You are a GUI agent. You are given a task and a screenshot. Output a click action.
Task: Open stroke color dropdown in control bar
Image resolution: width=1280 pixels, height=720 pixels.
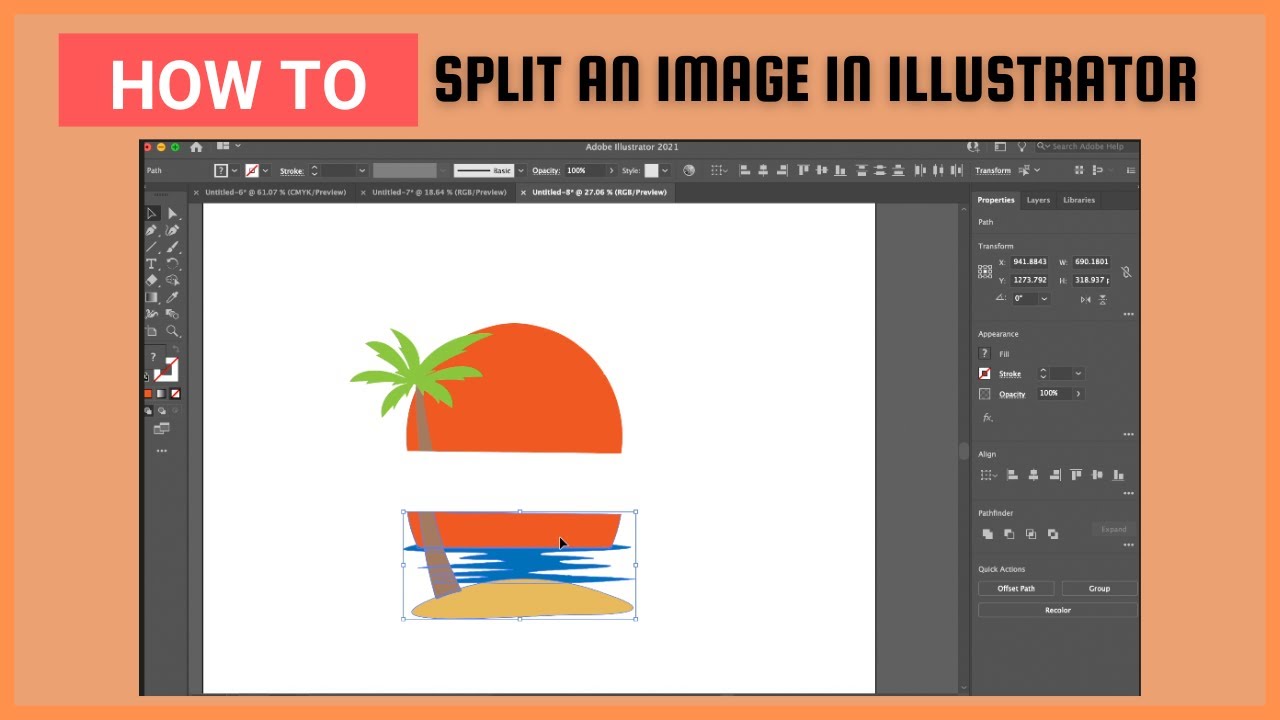(x=266, y=171)
